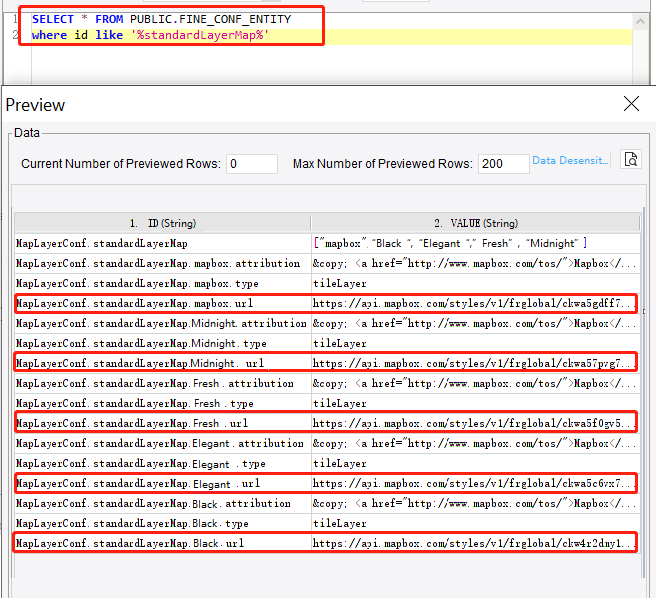Select the VALUE (String) column header
This screenshot has height=598, width=656.
[475, 223]
